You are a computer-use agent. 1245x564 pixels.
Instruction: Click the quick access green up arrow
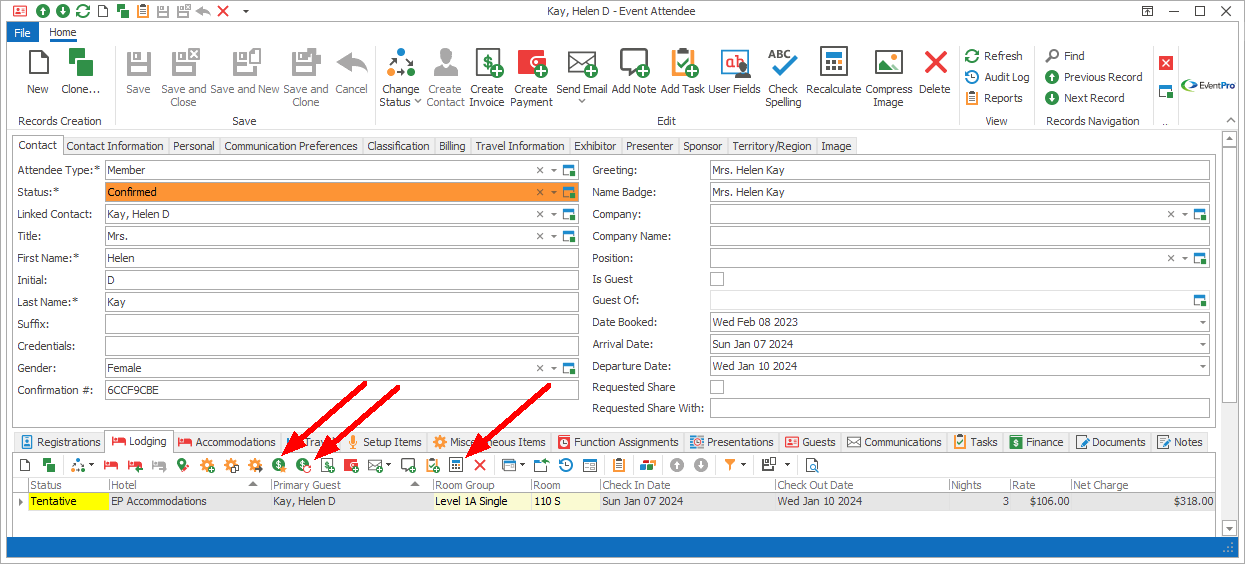(x=43, y=11)
